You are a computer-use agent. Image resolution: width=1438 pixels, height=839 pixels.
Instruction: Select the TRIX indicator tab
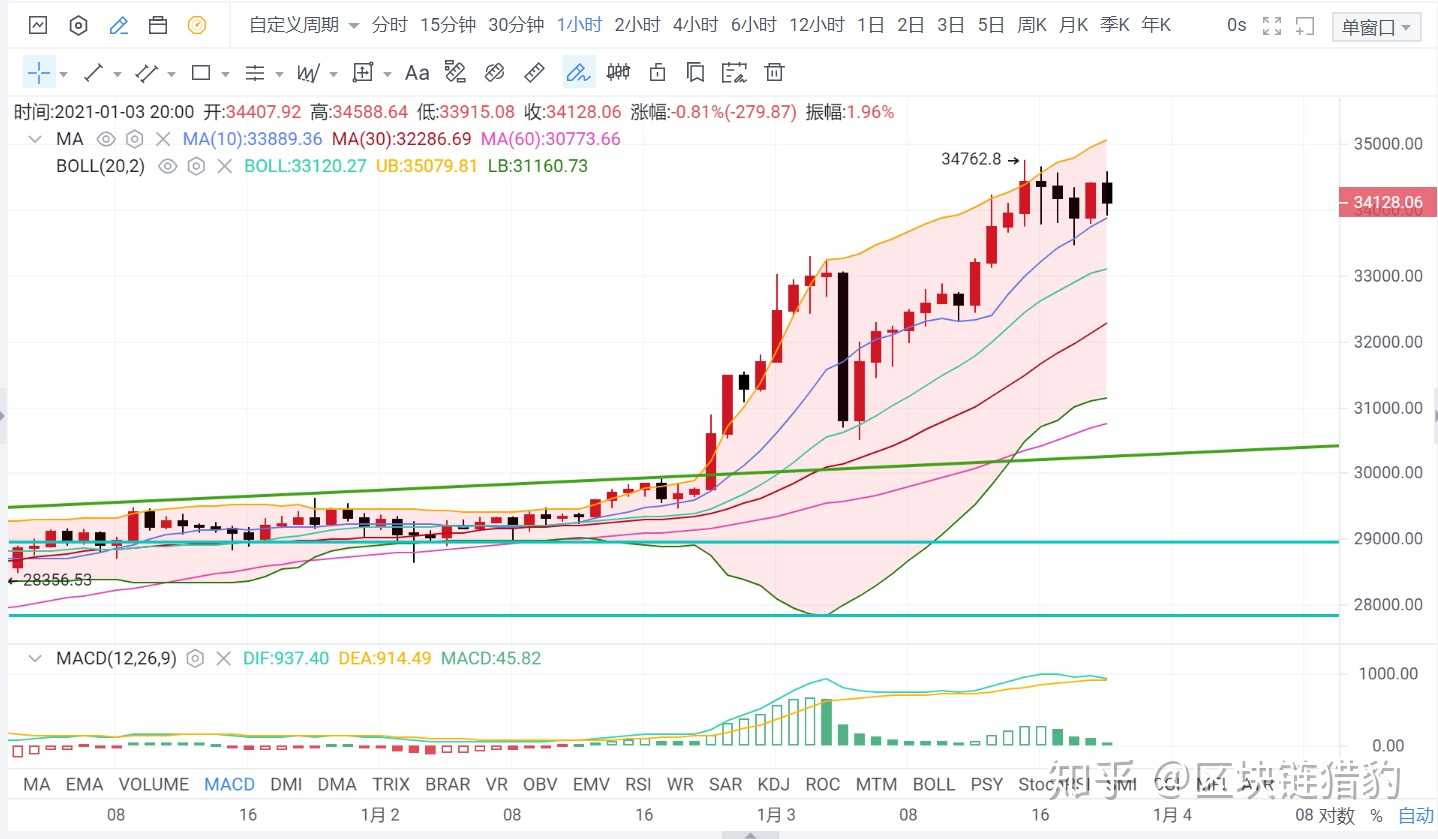(391, 784)
